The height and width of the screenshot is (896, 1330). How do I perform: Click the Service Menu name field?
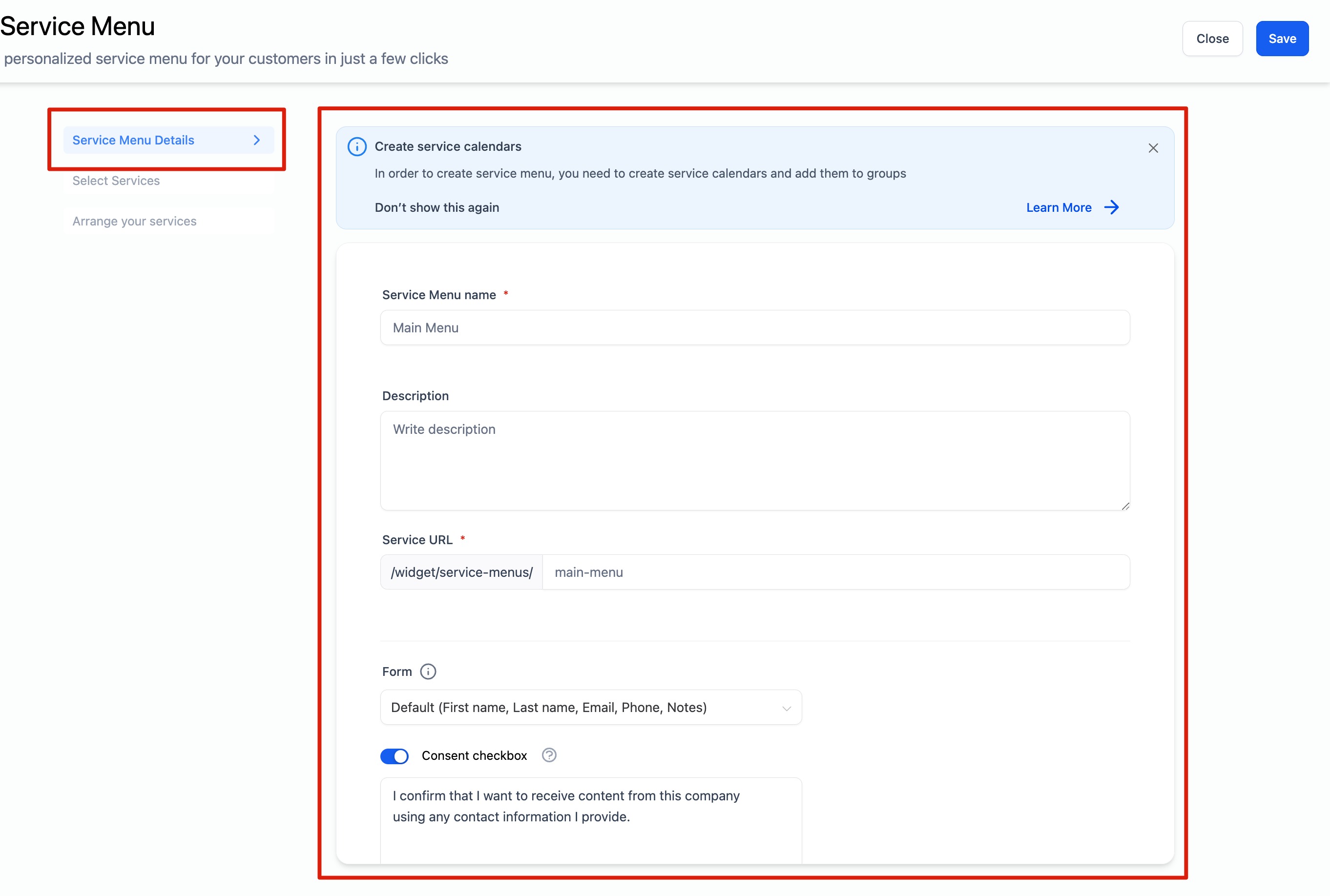[754, 327]
